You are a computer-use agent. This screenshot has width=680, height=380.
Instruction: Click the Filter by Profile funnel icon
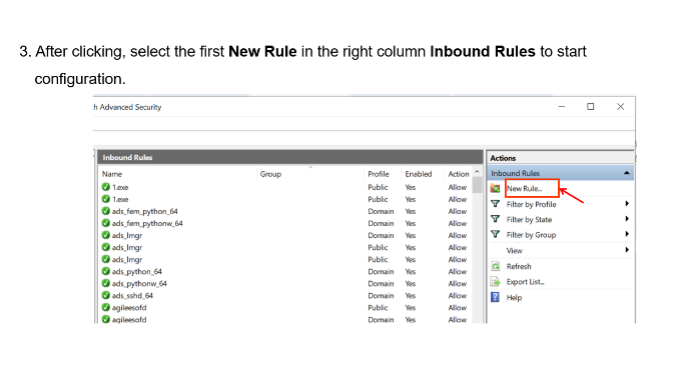tap(495, 204)
